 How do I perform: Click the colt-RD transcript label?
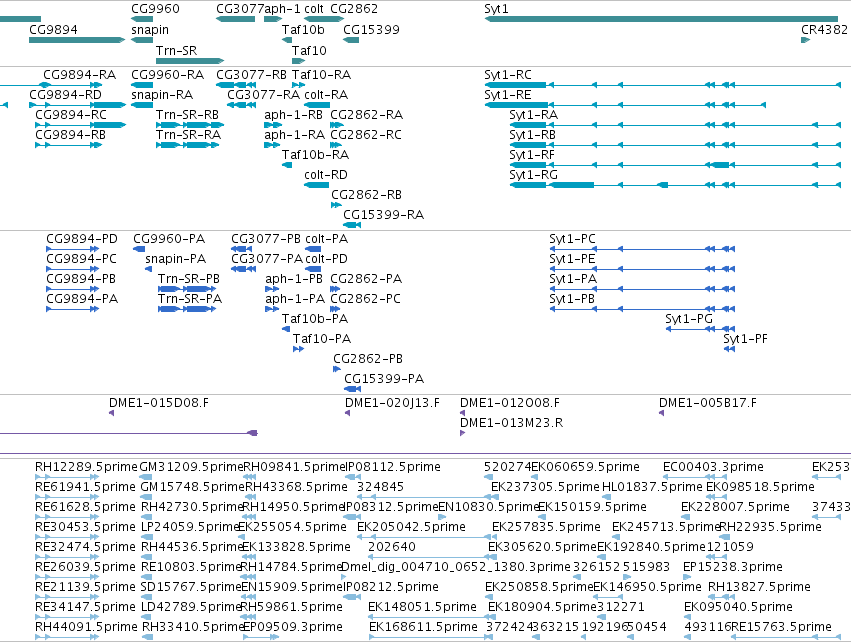pos(326,175)
